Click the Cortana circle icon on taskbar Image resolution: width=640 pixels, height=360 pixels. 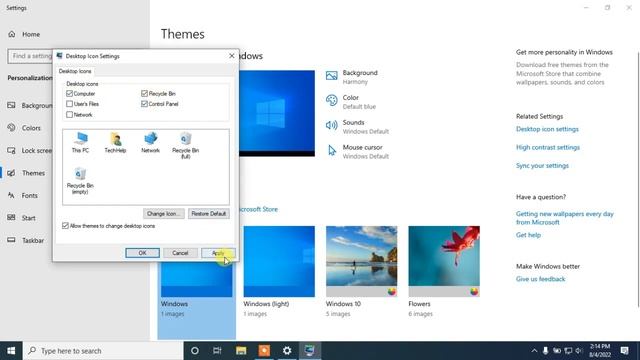click(195, 351)
